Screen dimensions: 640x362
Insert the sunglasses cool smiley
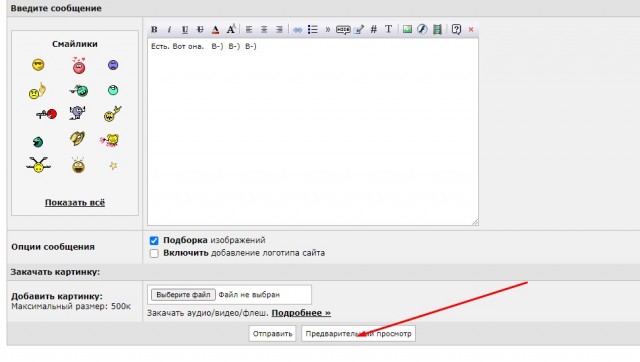click(38, 64)
